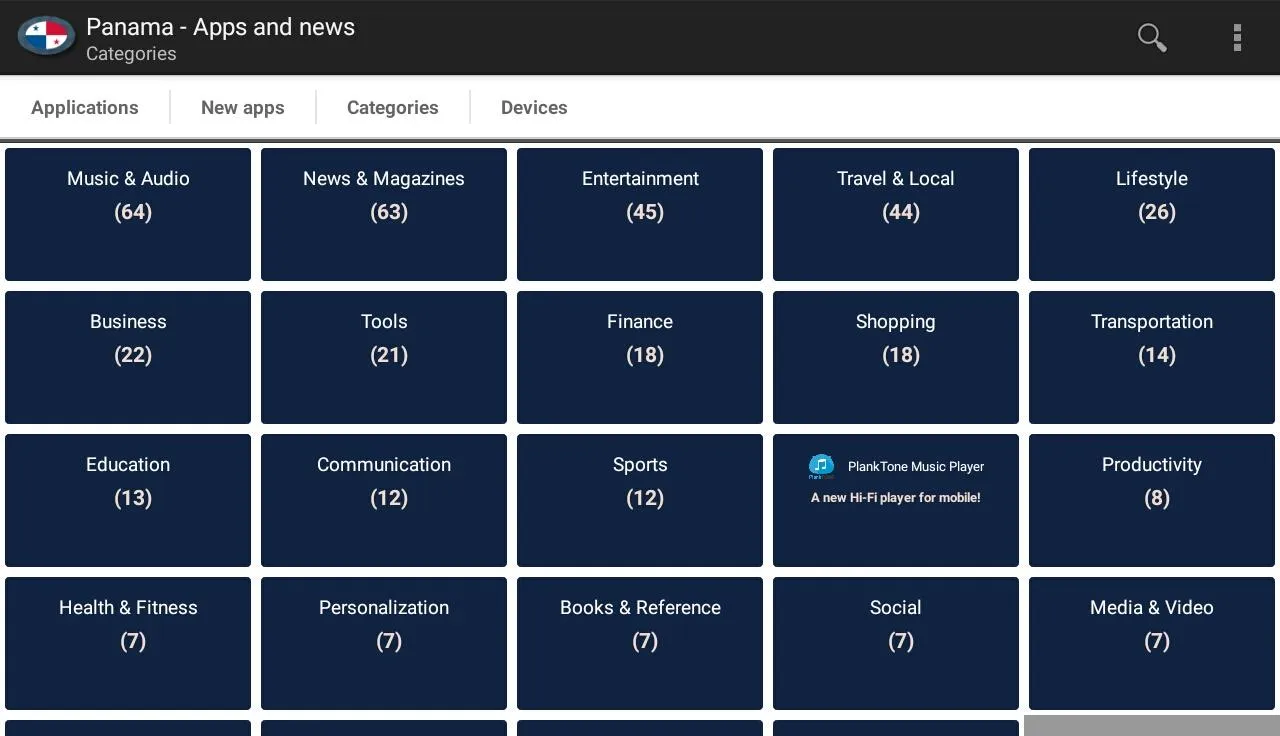Tap the 'Panama - Apps and news' title
This screenshot has width=1280, height=736.
tap(221, 27)
